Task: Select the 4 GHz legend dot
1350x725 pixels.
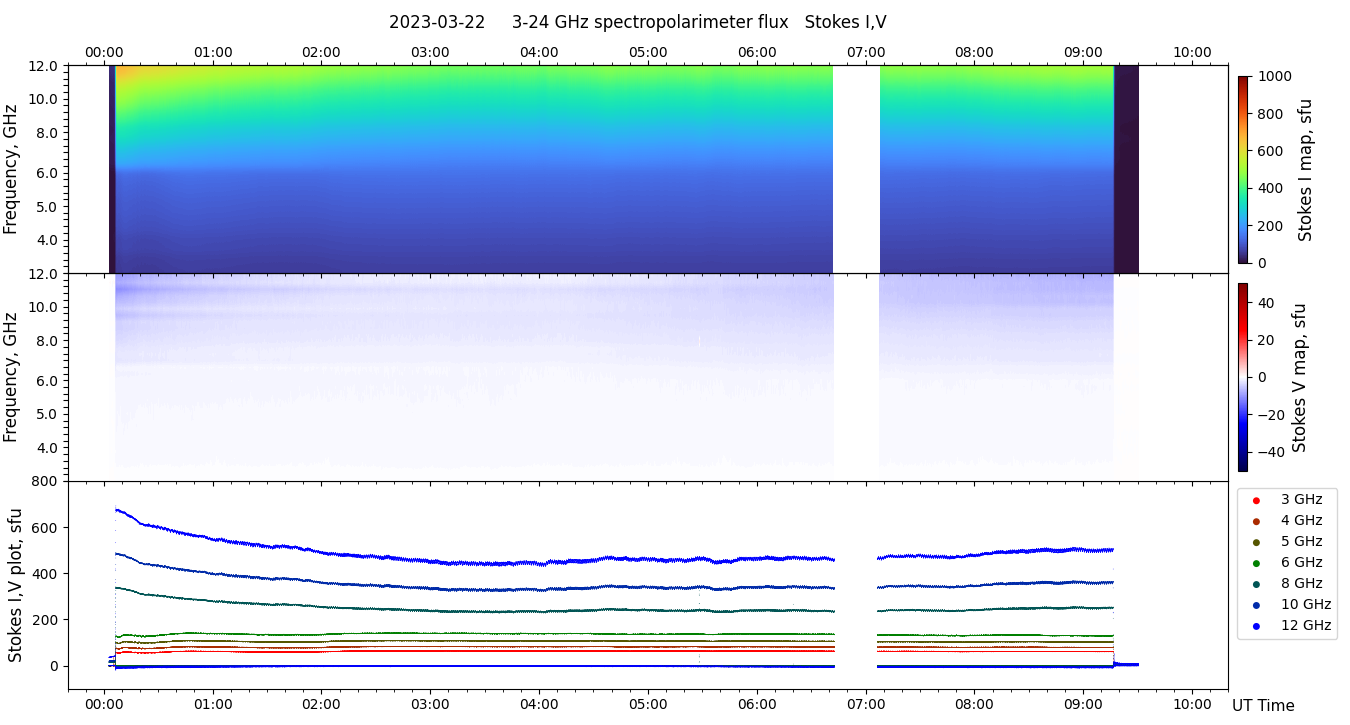Action: click(x=1255, y=521)
